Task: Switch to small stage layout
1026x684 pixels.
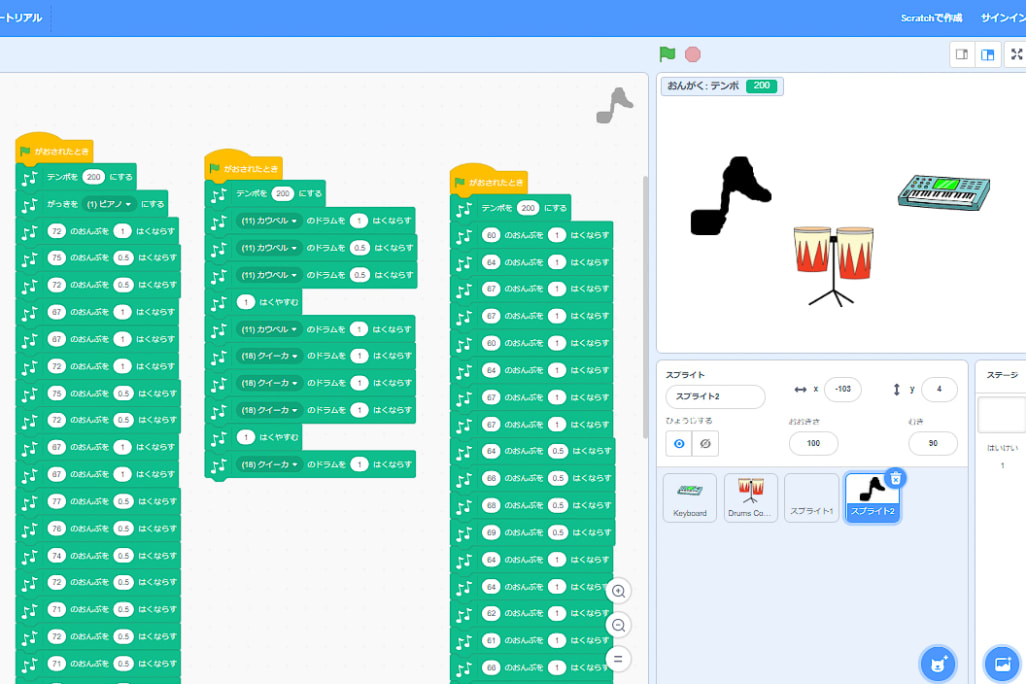Action: pyautogui.click(x=962, y=55)
